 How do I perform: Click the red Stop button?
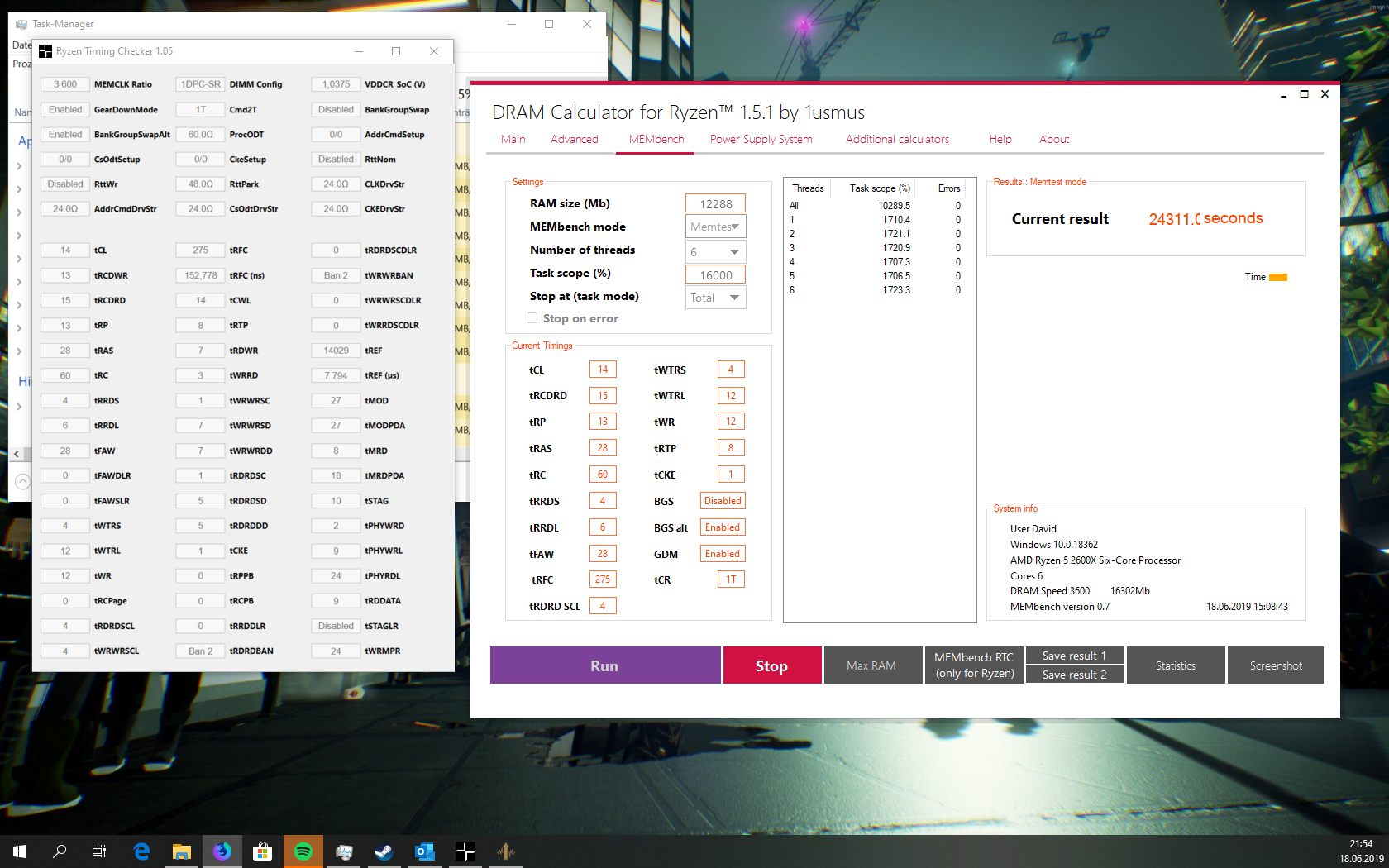(772, 665)
